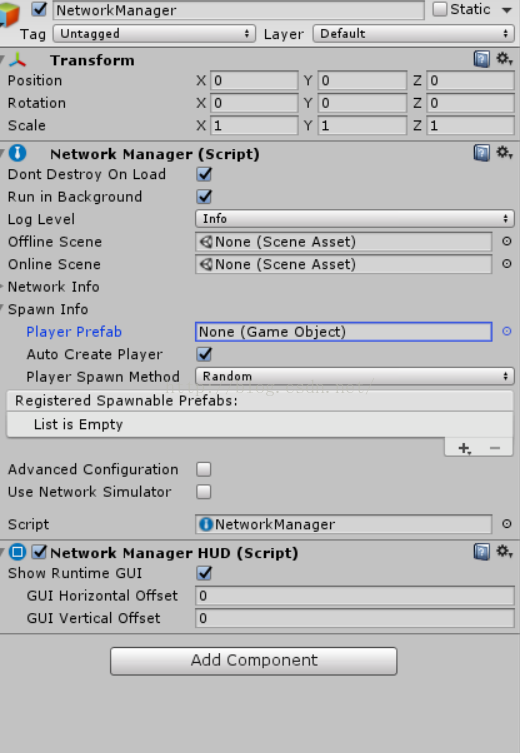Collapse Network Manager HUD (Script) header
This screenshot has height=753, width=520.
[x=2, y=552]
